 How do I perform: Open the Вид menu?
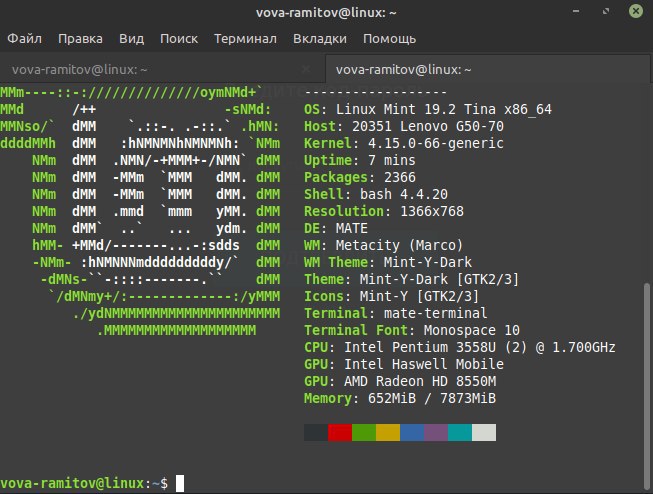[132, 39]
